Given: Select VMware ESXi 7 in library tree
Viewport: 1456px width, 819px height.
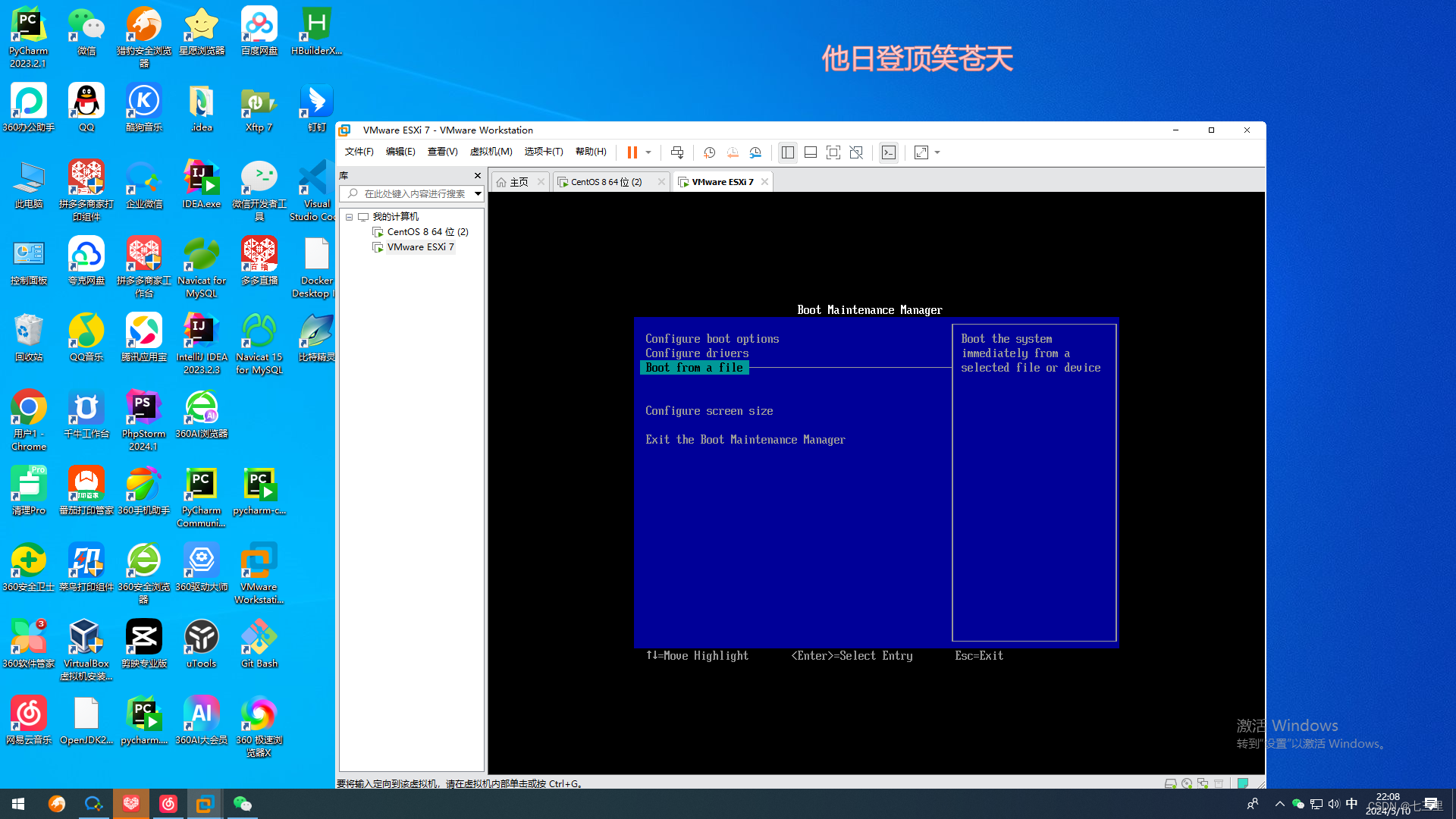Looking at the screenshot, I should click(420, 247).
